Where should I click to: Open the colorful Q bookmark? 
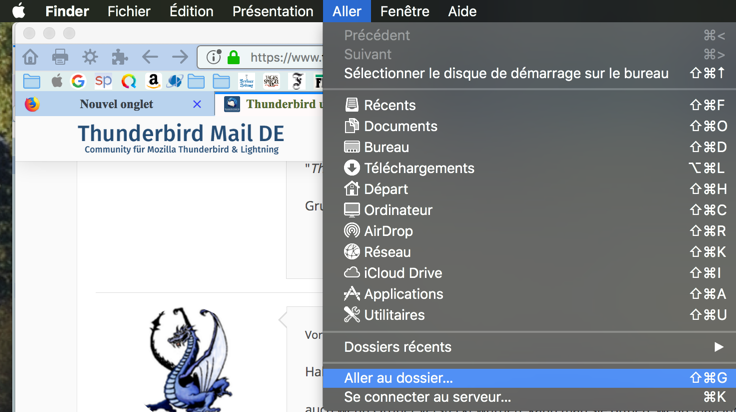click(x=129, y=81)
